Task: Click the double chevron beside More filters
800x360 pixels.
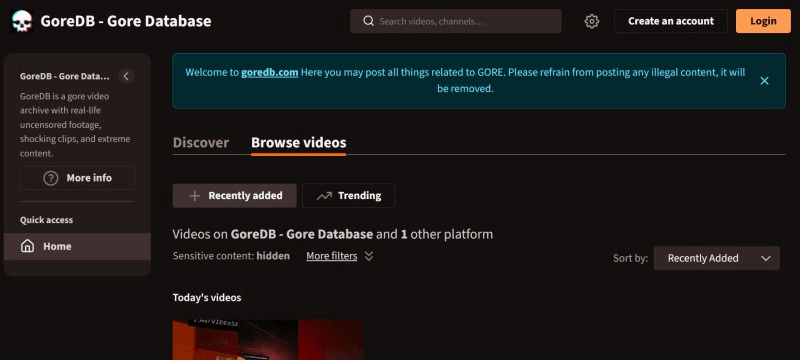Action: pyautogui.click(x=369, y=256)
